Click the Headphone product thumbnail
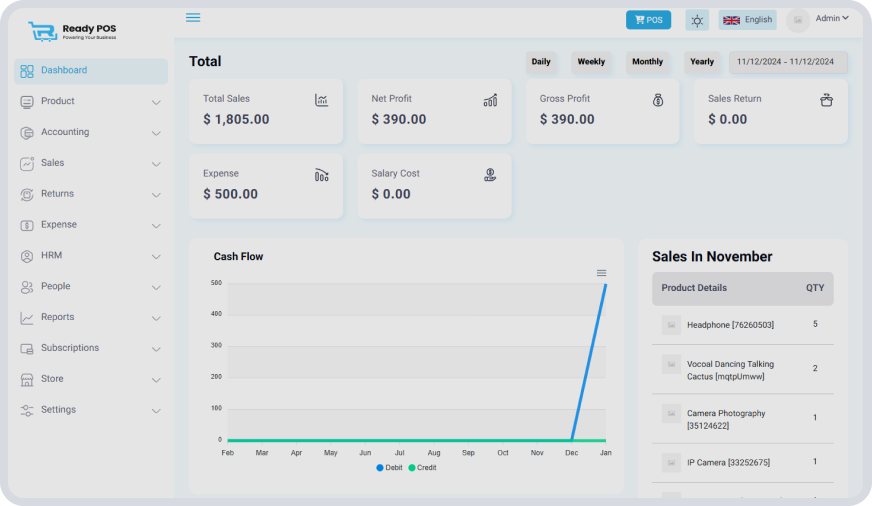Image resolution: width=872 pixels, height=506 pixels. click(672, 325)
